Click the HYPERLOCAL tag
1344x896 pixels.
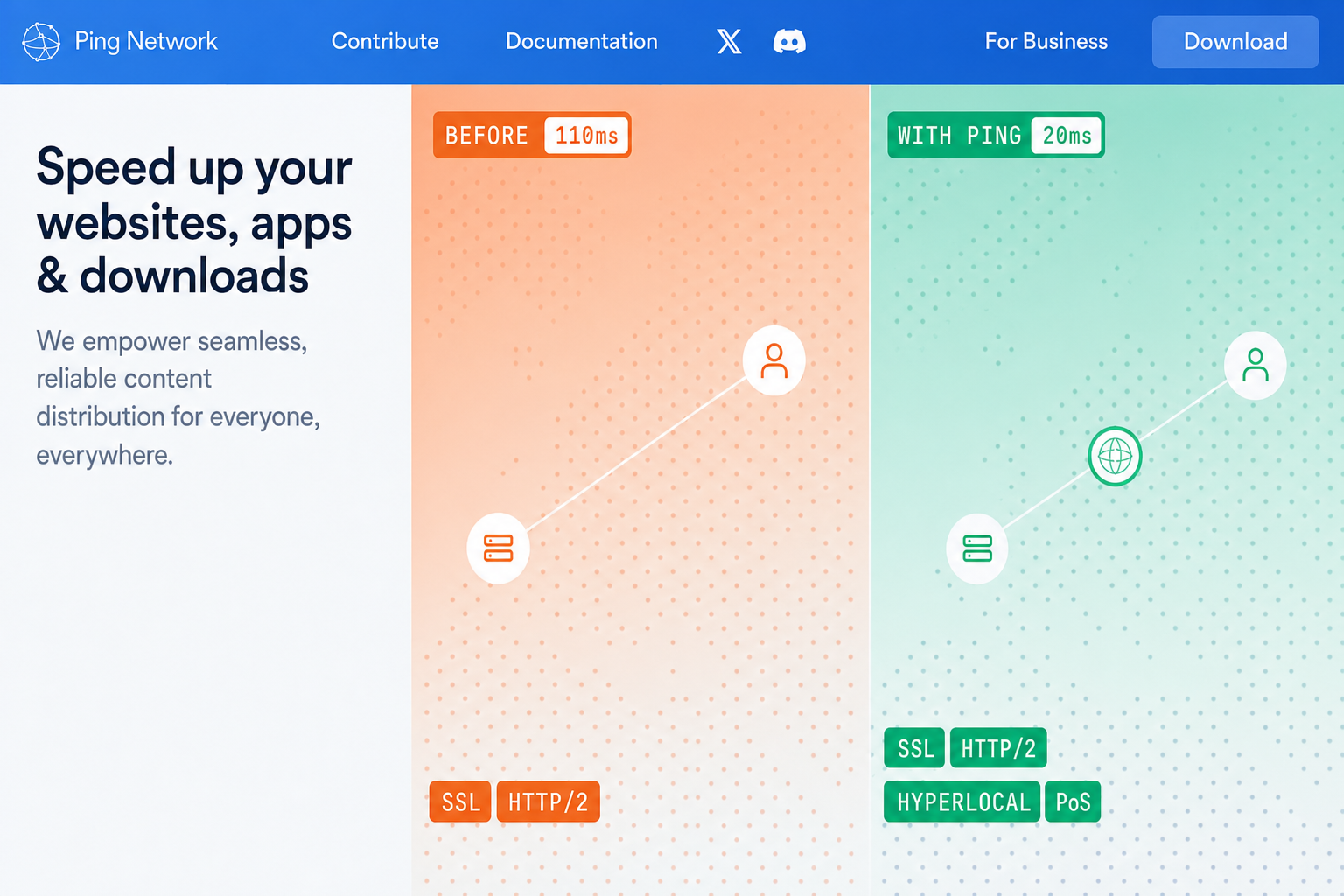(962, 801)
